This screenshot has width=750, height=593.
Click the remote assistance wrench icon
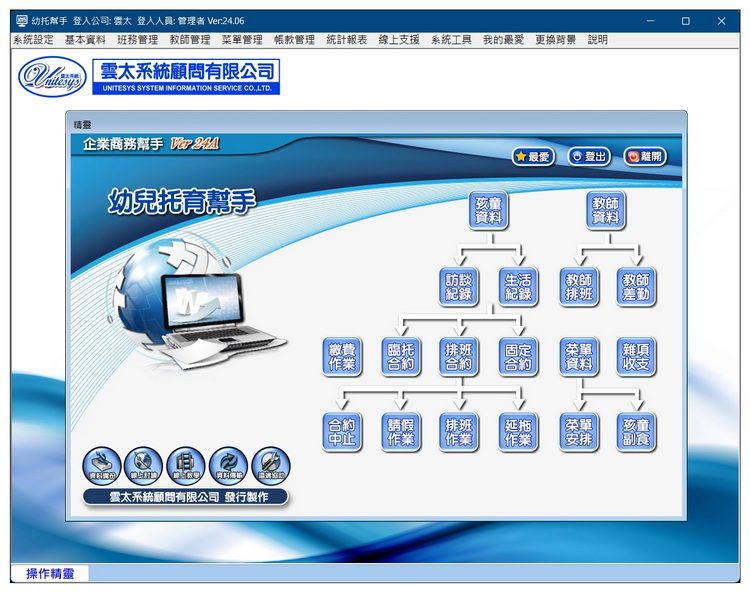point(270,465)
